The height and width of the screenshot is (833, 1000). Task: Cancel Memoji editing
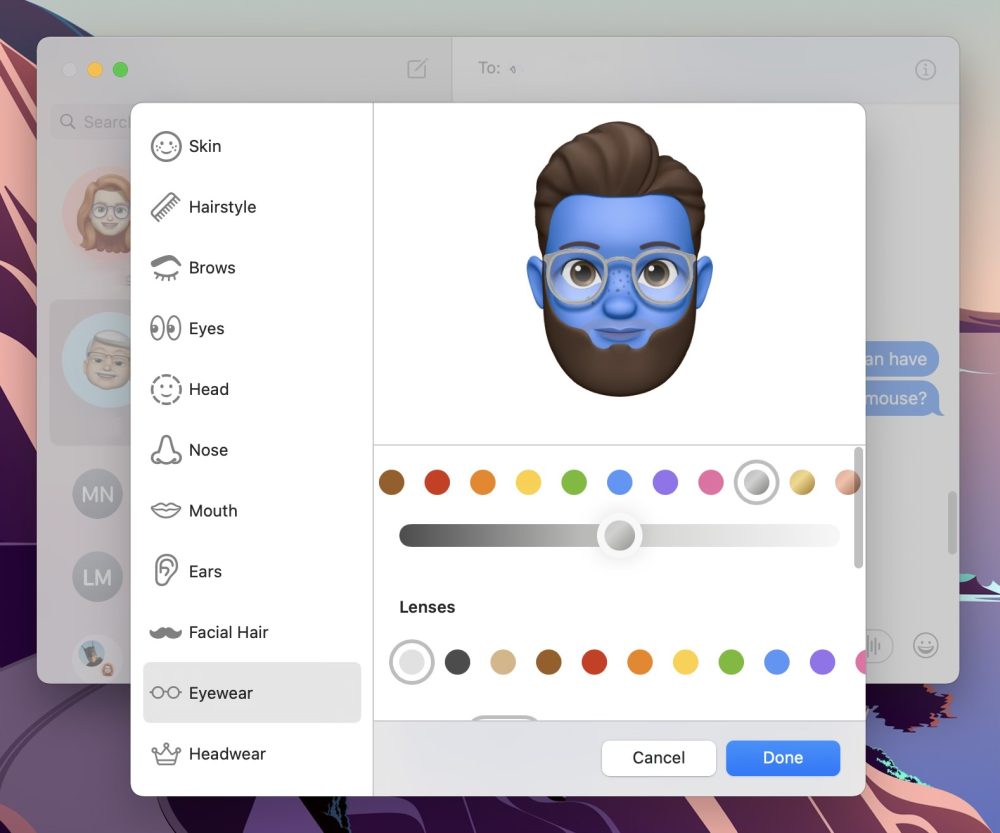click(x=658, y=758)
